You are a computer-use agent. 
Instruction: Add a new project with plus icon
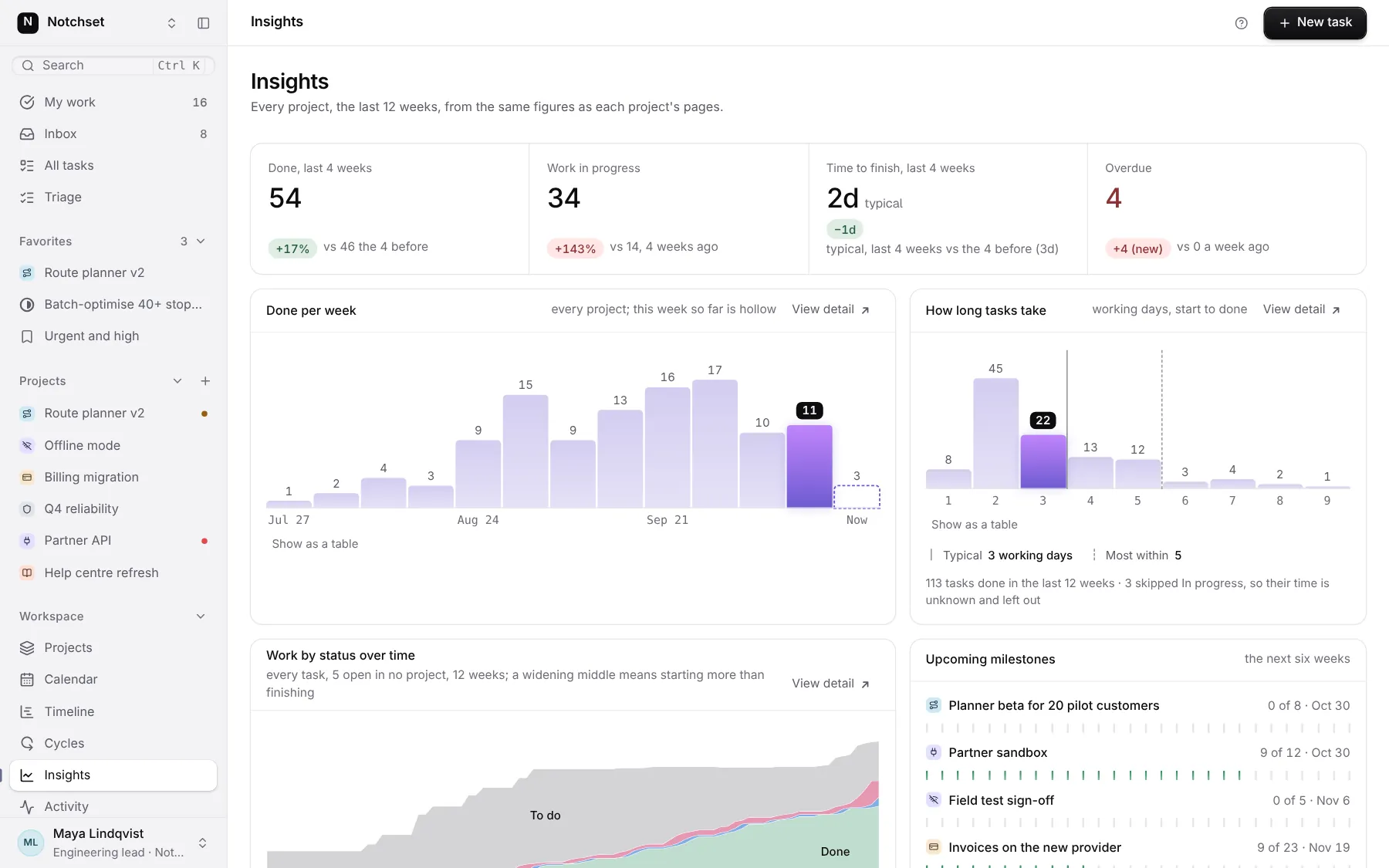coord(205,381)
